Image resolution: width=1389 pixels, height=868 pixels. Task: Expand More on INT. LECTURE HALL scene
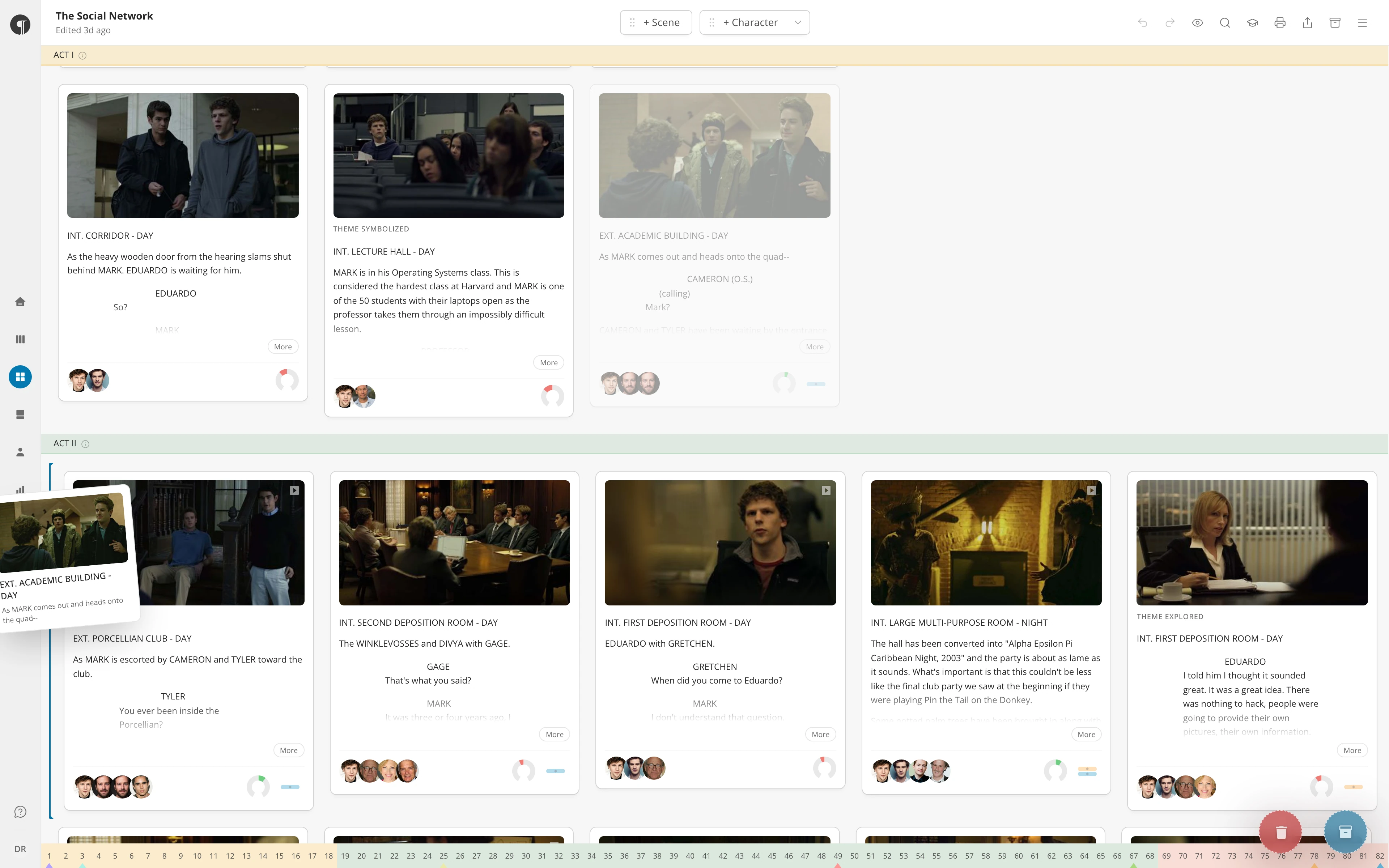click(549, 363)
